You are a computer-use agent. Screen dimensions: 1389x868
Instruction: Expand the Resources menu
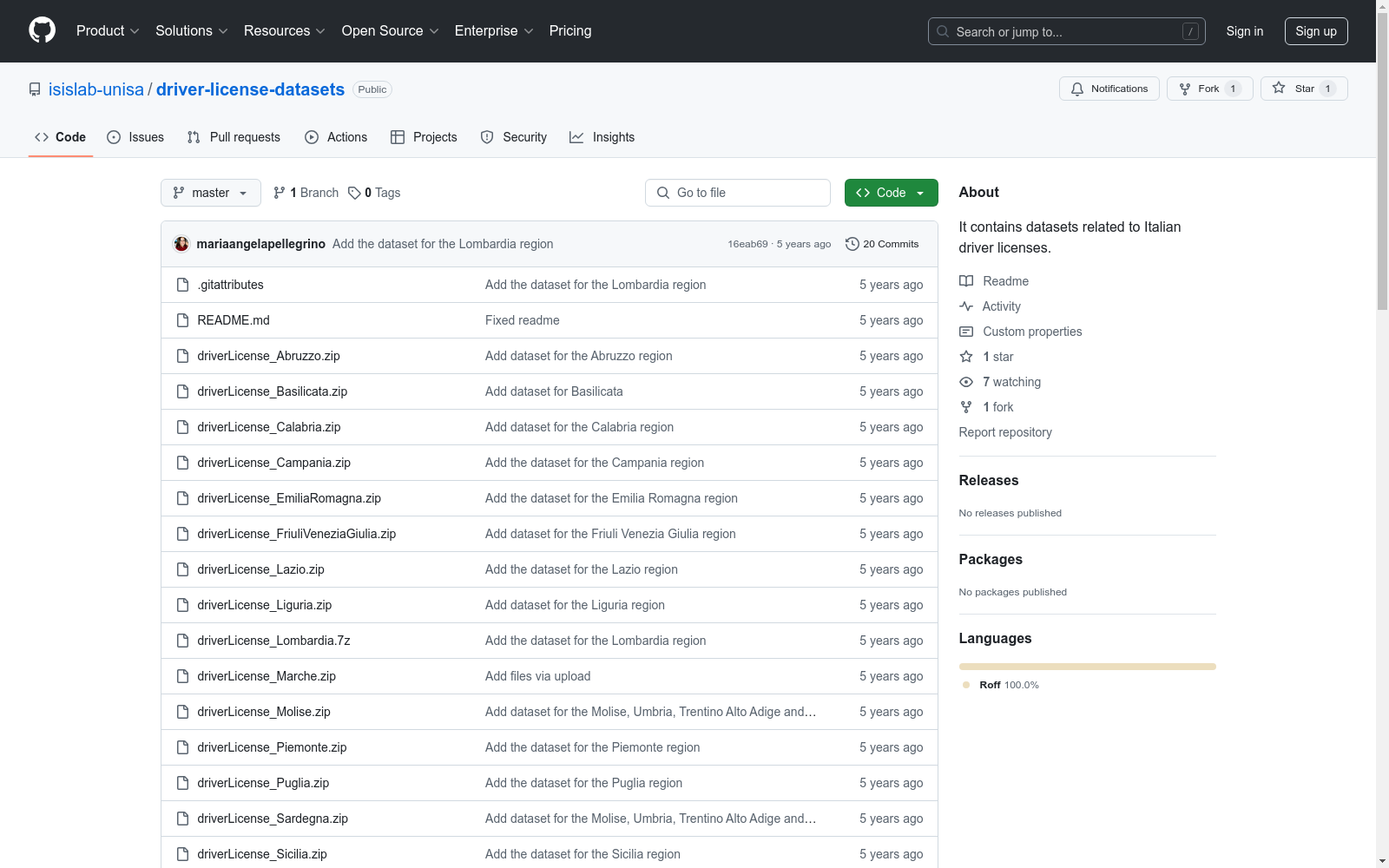[284, 31]
